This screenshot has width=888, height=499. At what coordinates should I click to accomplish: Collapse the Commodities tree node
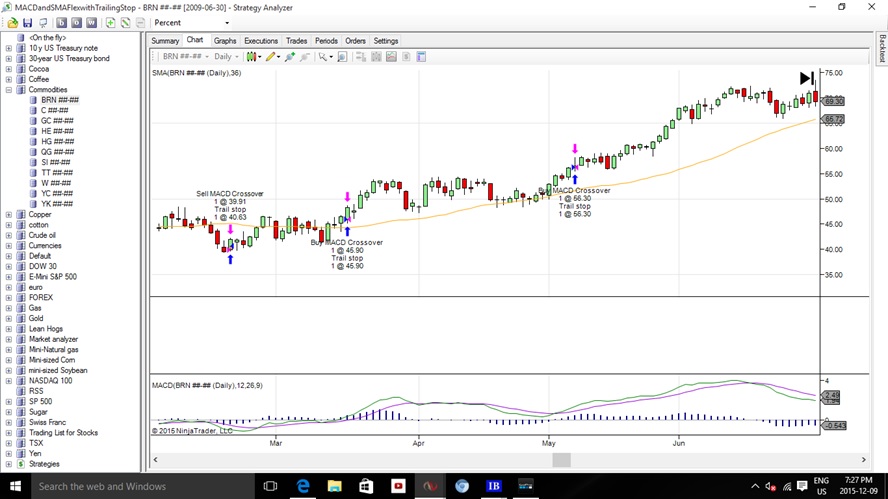click(8, 90)
